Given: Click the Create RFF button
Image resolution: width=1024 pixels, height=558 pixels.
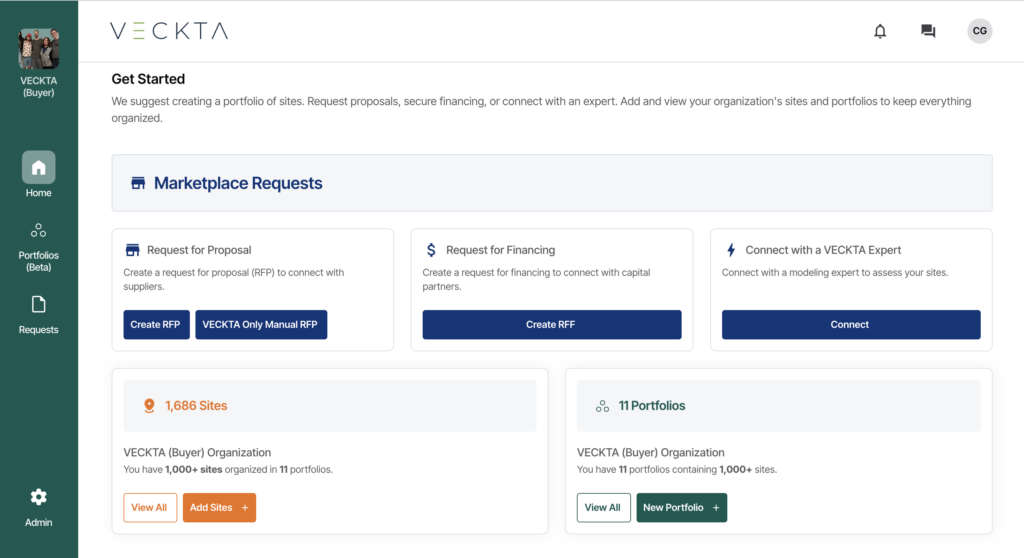Looking at the screenshot, I should (x=551, y=325).
